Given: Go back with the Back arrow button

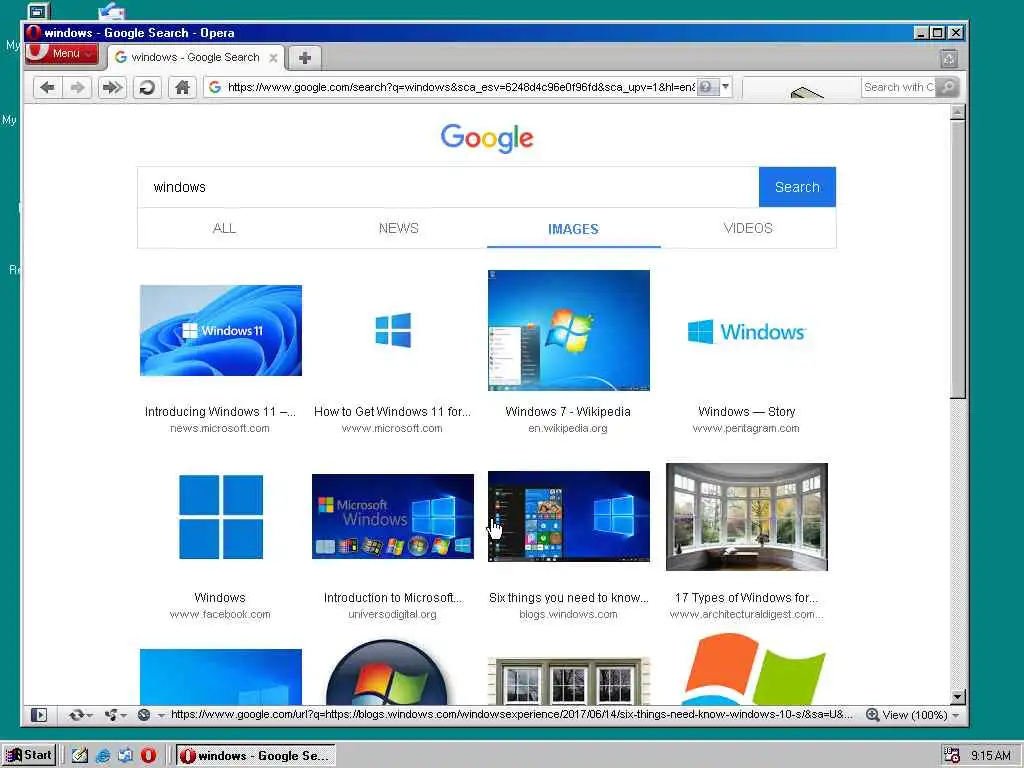Looking at the screenshot, I should coord(47,87).
